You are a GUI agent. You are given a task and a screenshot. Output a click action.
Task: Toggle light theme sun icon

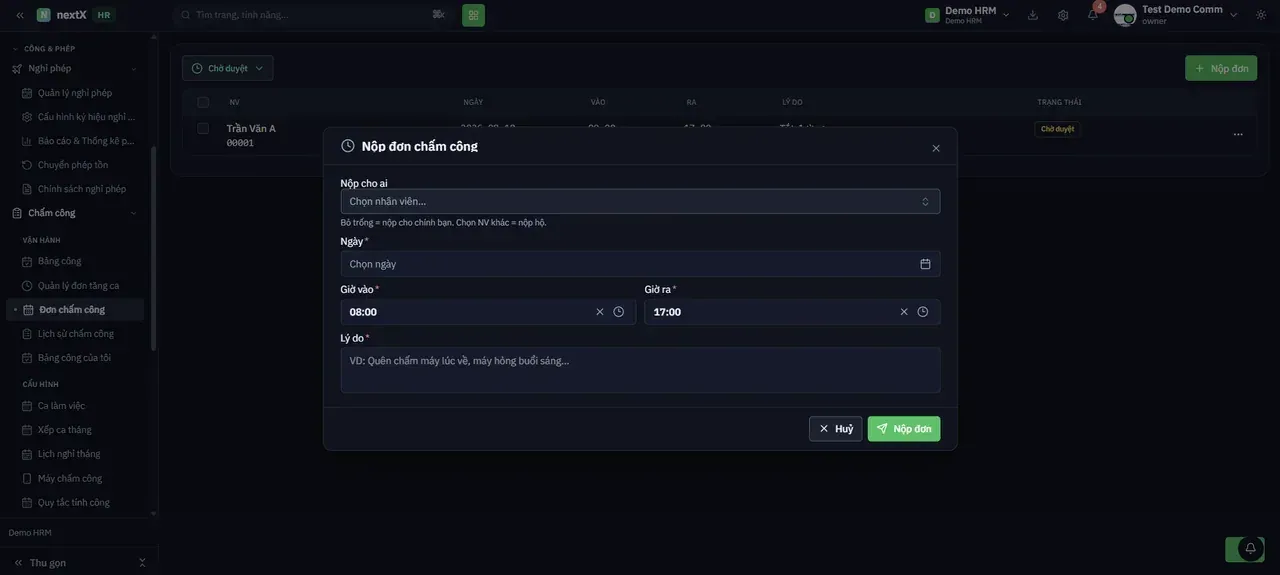(1261, 15)
